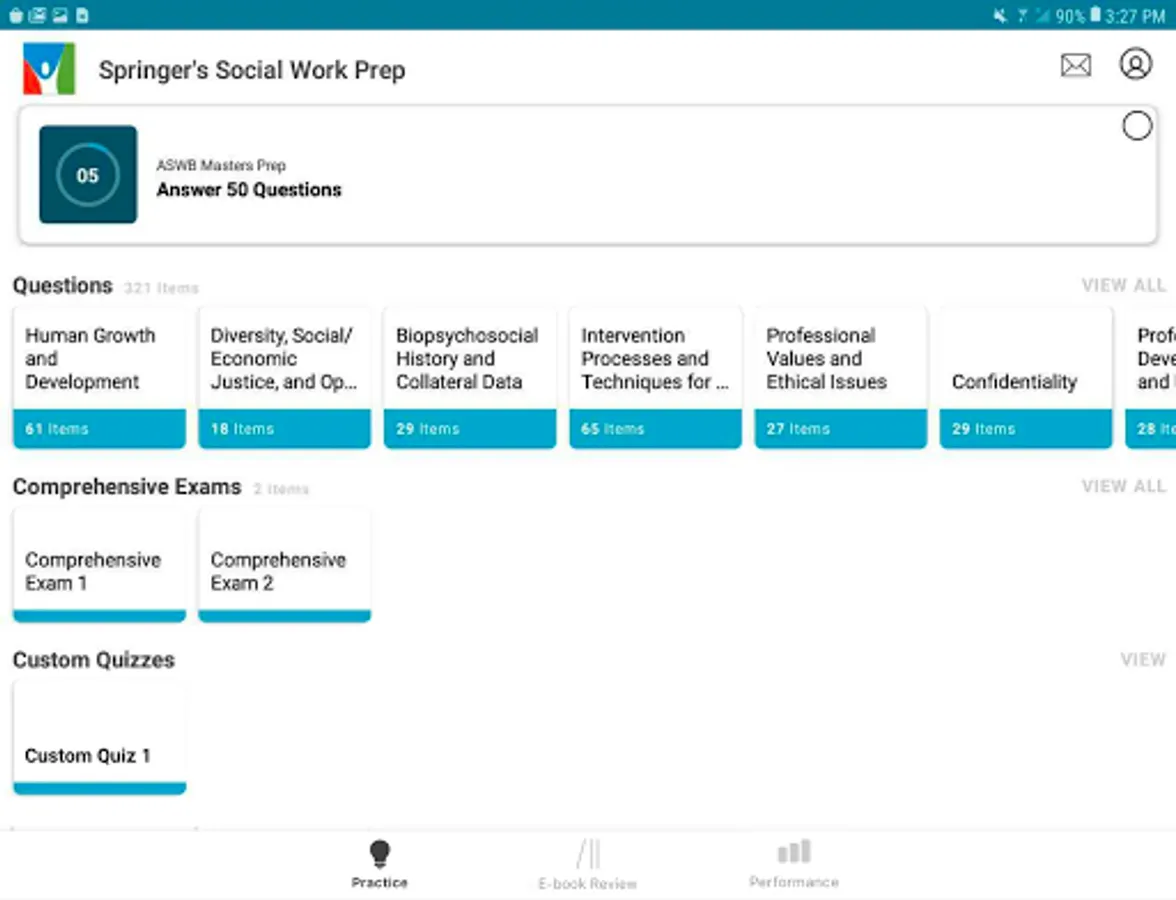Click the Comprehensive Exams heading
Image resolution: width=1176 pixels, height=900 pixels.
(127, 487)
